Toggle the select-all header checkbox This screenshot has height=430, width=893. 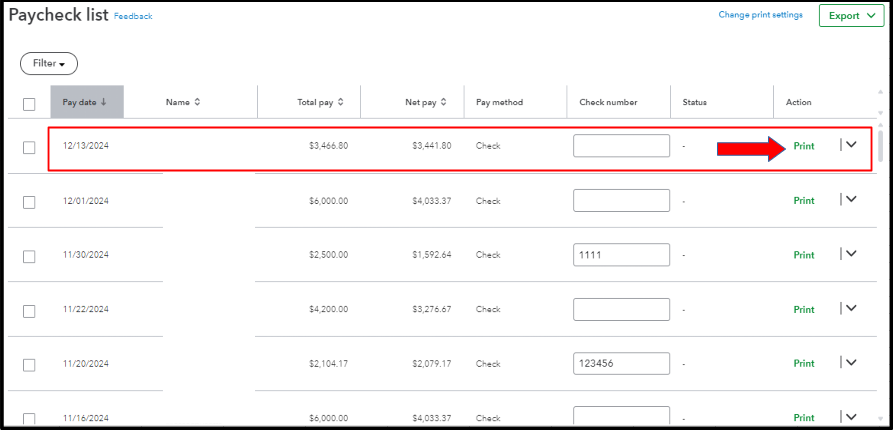pos(29,103)
